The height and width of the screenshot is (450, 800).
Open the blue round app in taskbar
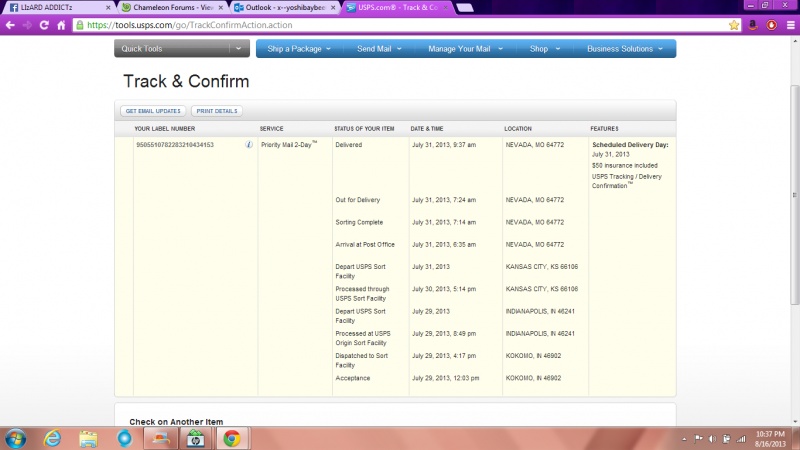(124, 439)
